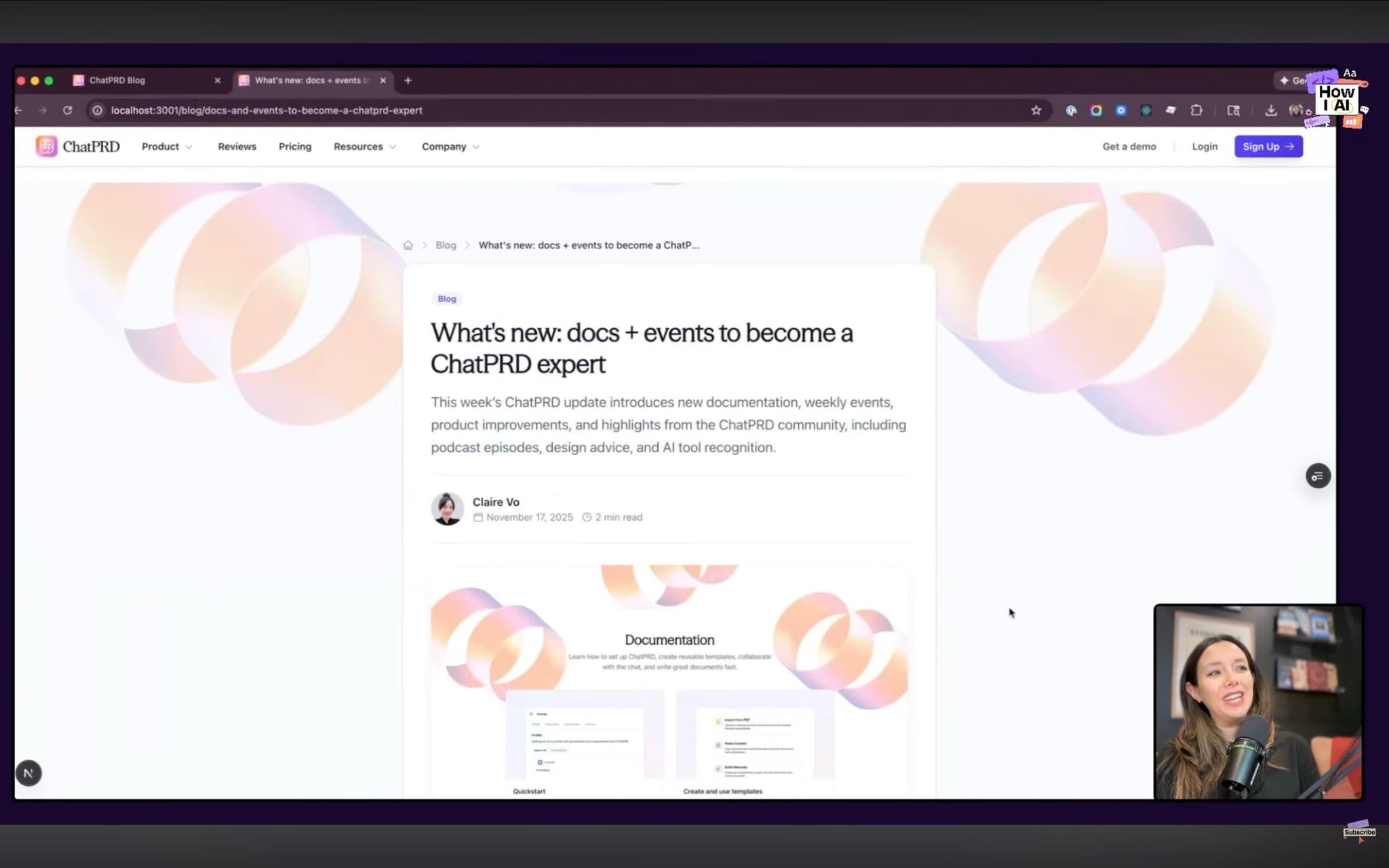Open the browser Extensions puzzle icon
This screenshot has height=868, width=1389.
(x=1196, y=111)
